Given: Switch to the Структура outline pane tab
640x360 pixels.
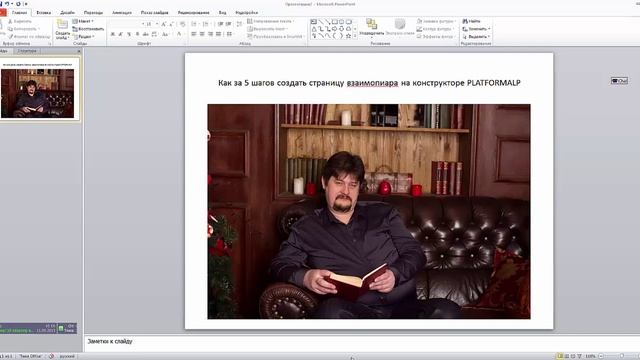Looking at the screenshot, I should click(x=27, y=51).
